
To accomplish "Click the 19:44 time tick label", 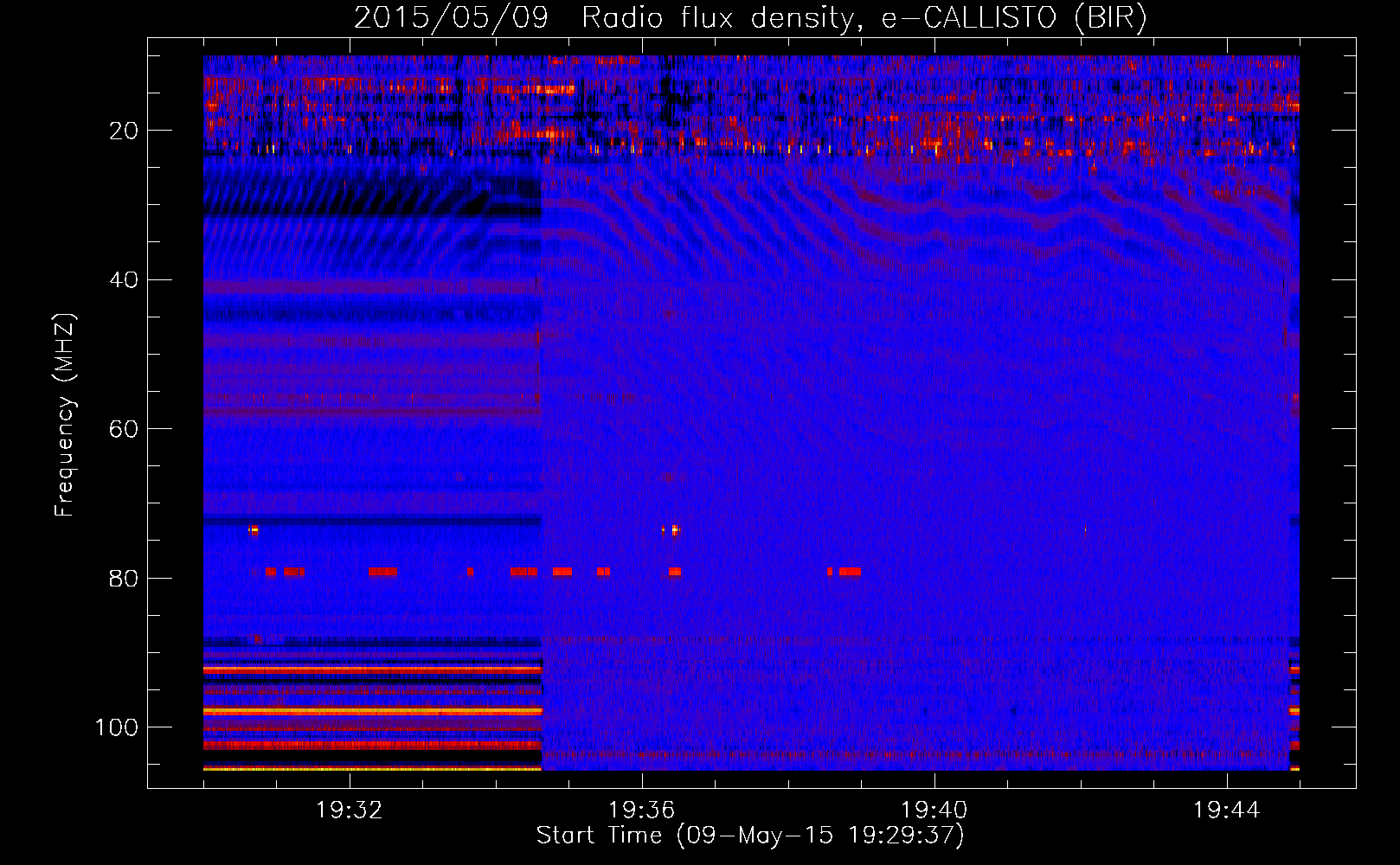I will pos(1227,811).
